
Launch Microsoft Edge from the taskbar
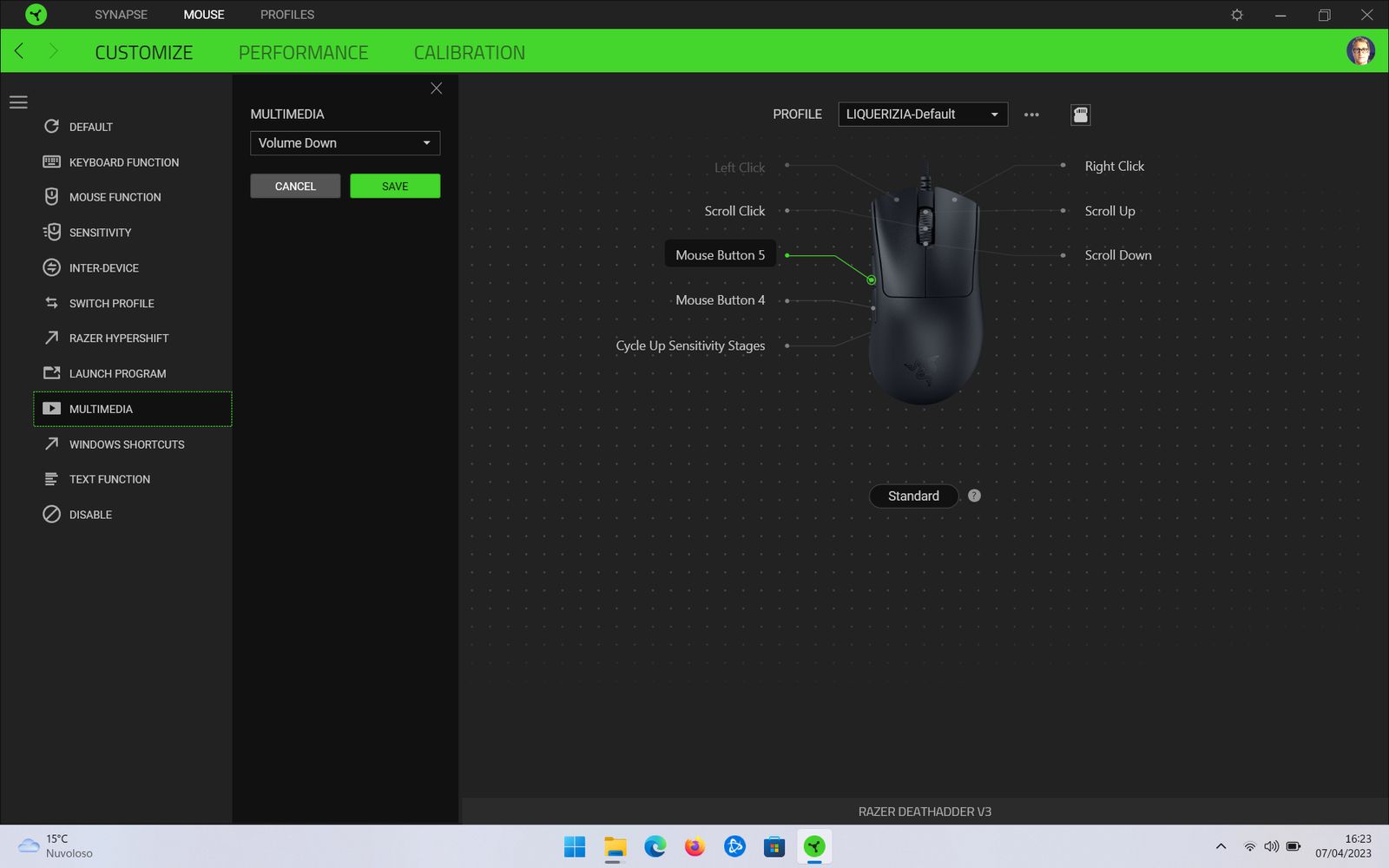655,846
